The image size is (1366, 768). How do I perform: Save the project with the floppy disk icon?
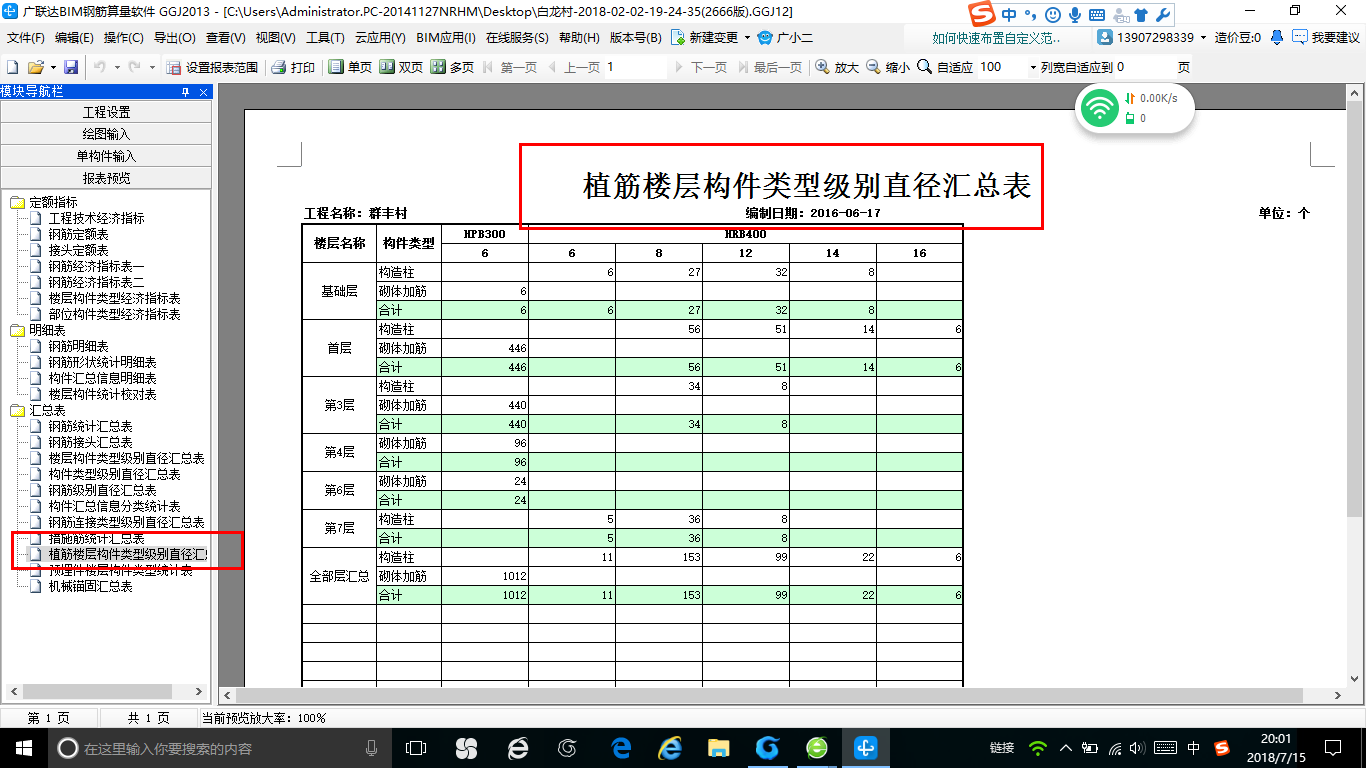pos(71,67)
